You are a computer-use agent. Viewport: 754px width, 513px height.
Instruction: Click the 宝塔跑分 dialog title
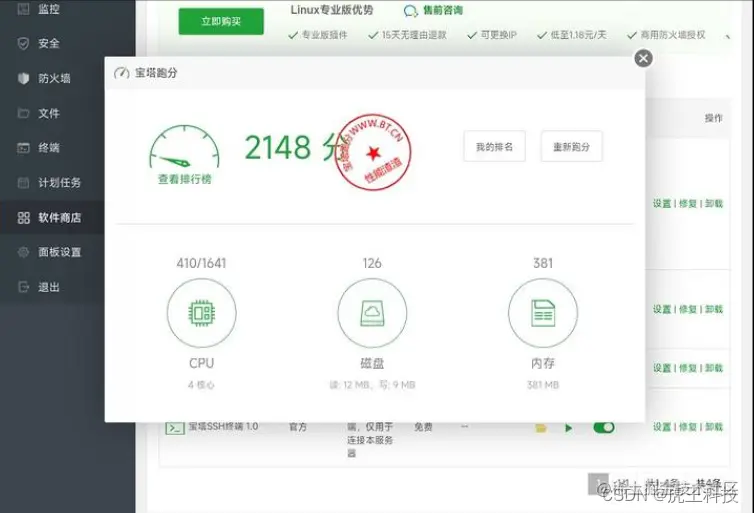pyautogui.click(x=156, y=73)
